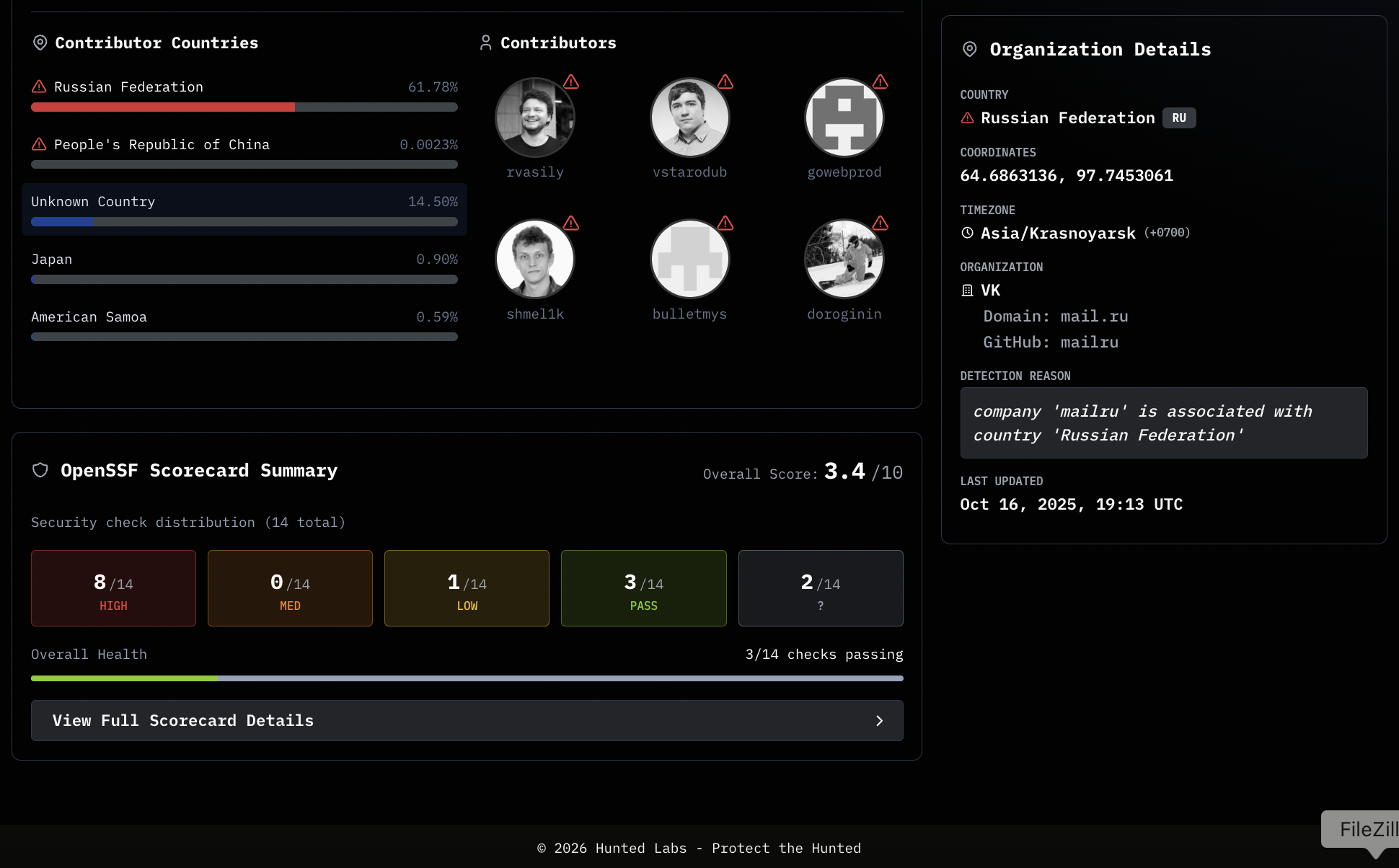1399x868 pixels.
Task: Click the location pin beside Contributor Countries
Action: [x=40, y=43]
